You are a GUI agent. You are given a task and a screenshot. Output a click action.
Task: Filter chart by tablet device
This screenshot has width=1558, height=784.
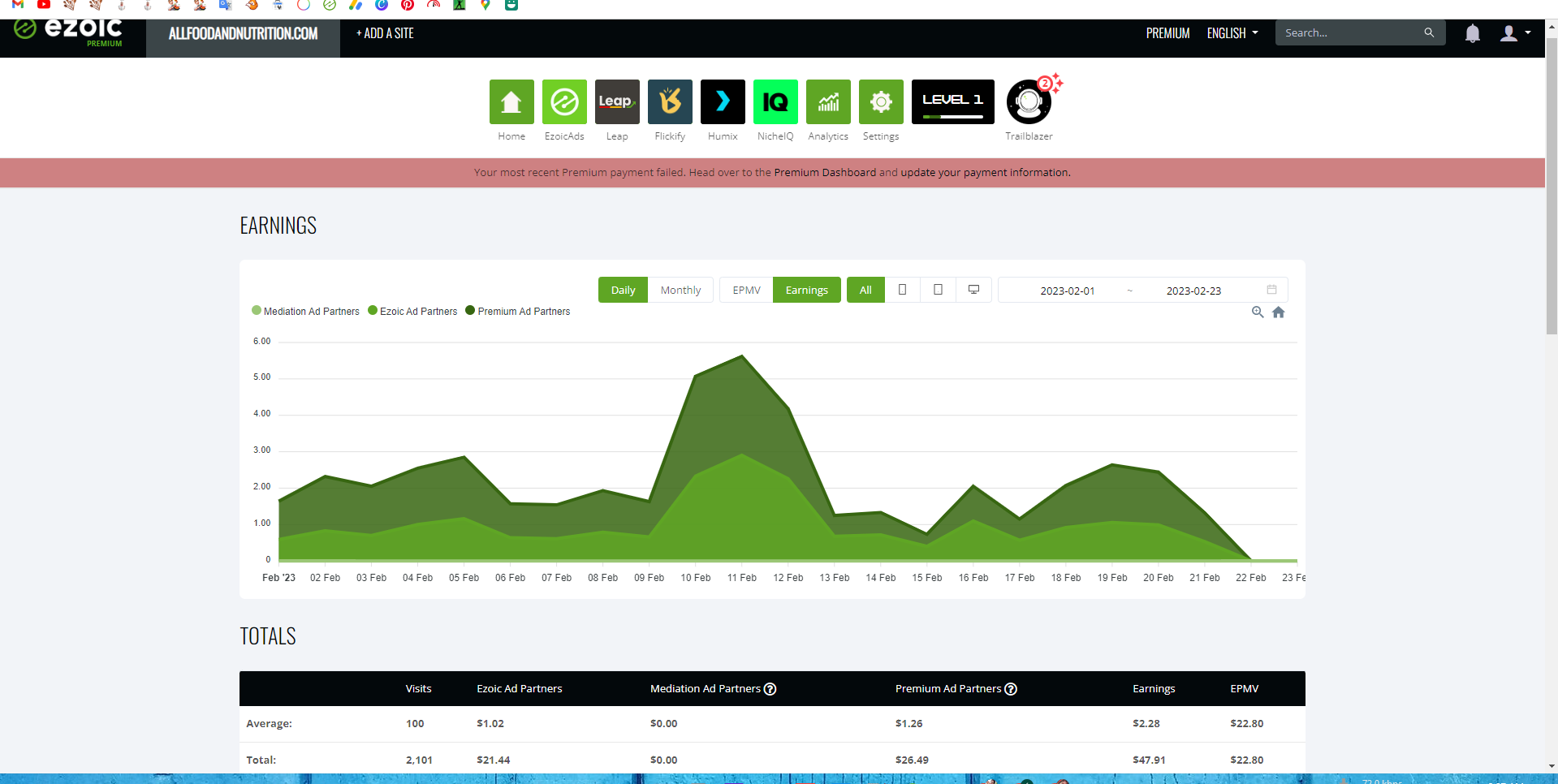pyautogui.click(x=938, y=290)
